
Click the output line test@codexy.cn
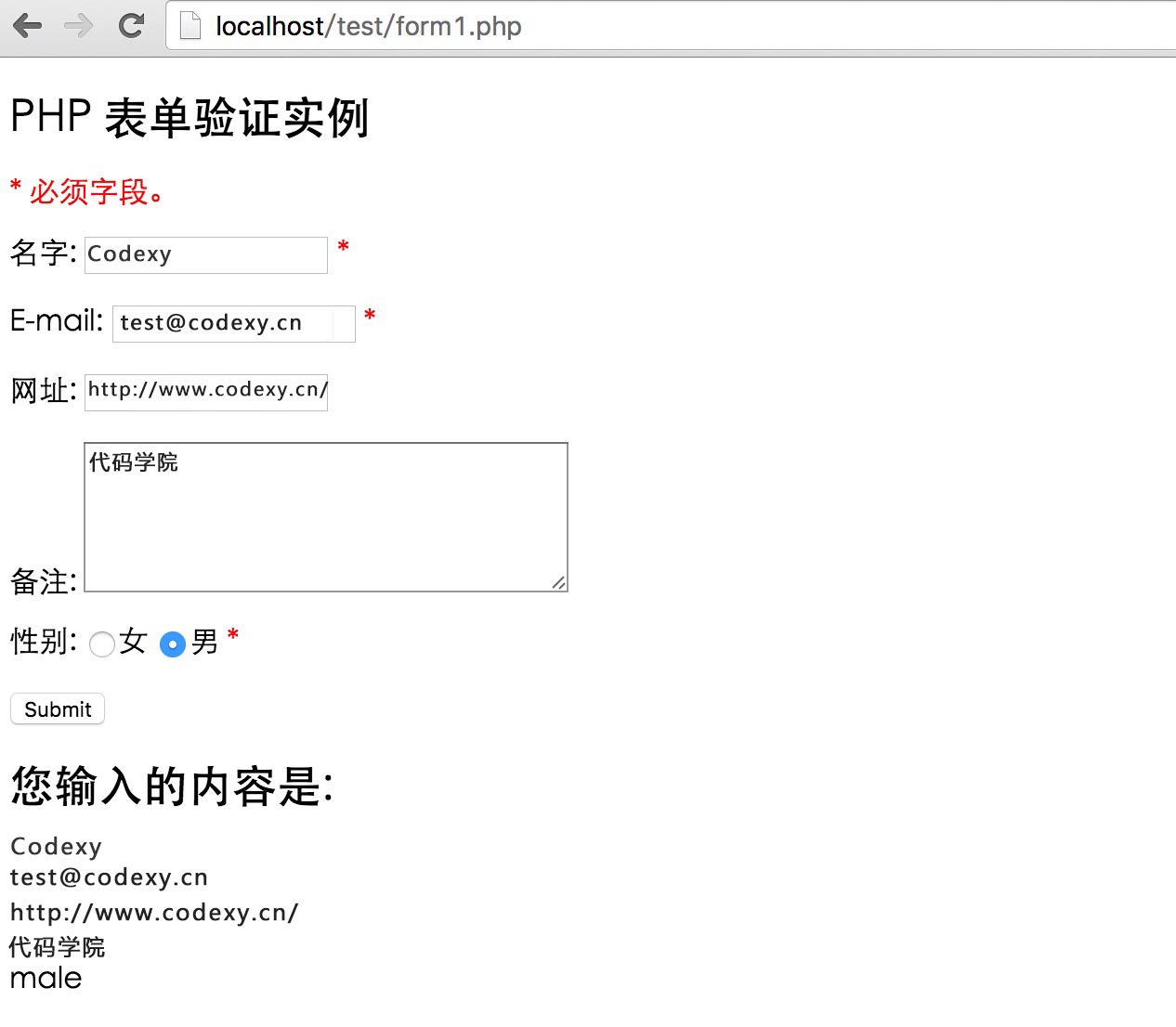pyautogui.click(x=109, y=877)
